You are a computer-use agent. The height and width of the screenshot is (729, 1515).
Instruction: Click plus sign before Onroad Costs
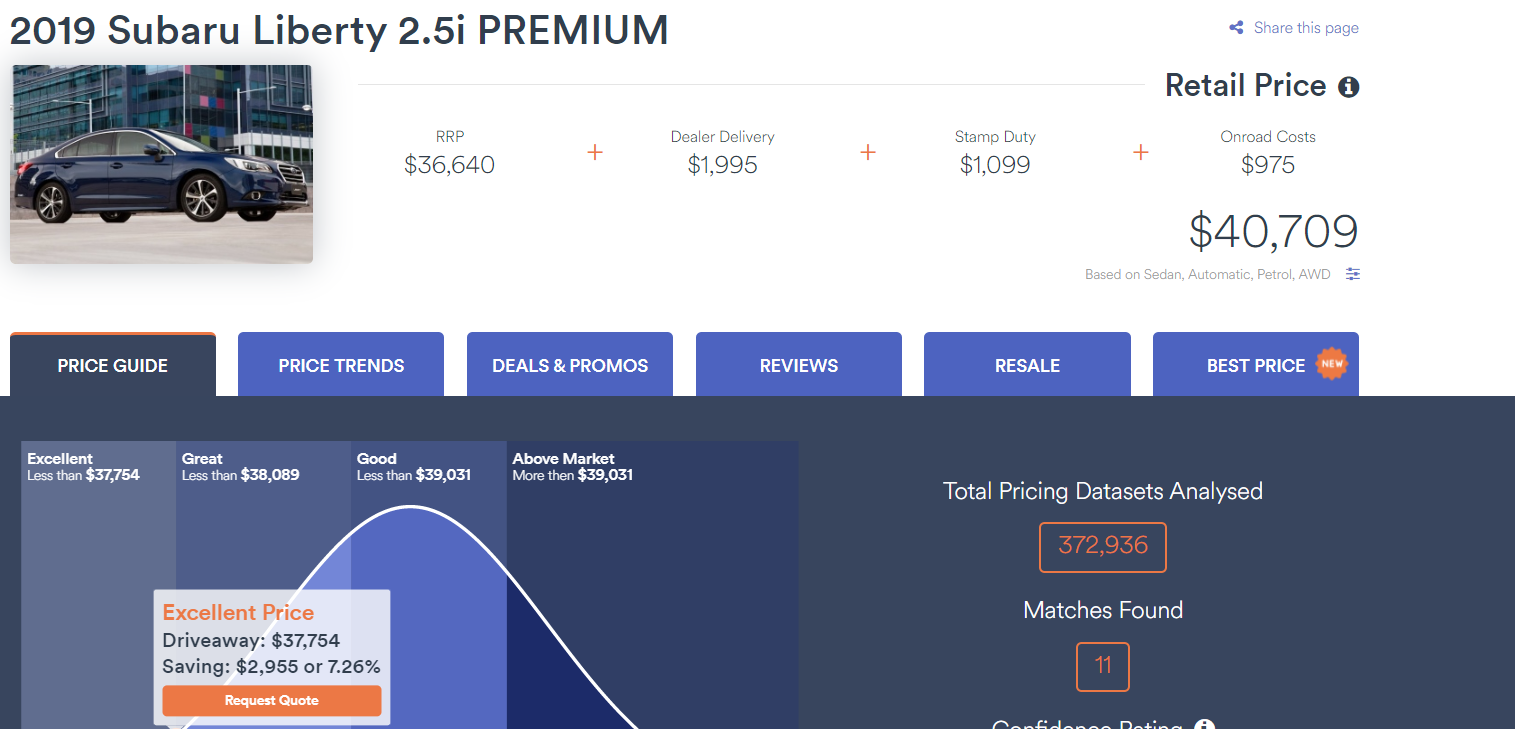click(x=1141, y=152)
